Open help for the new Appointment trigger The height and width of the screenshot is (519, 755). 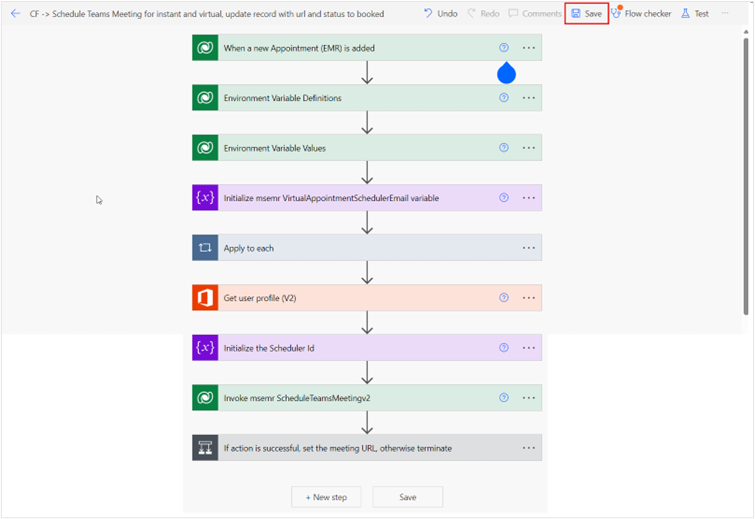[504, 48]
